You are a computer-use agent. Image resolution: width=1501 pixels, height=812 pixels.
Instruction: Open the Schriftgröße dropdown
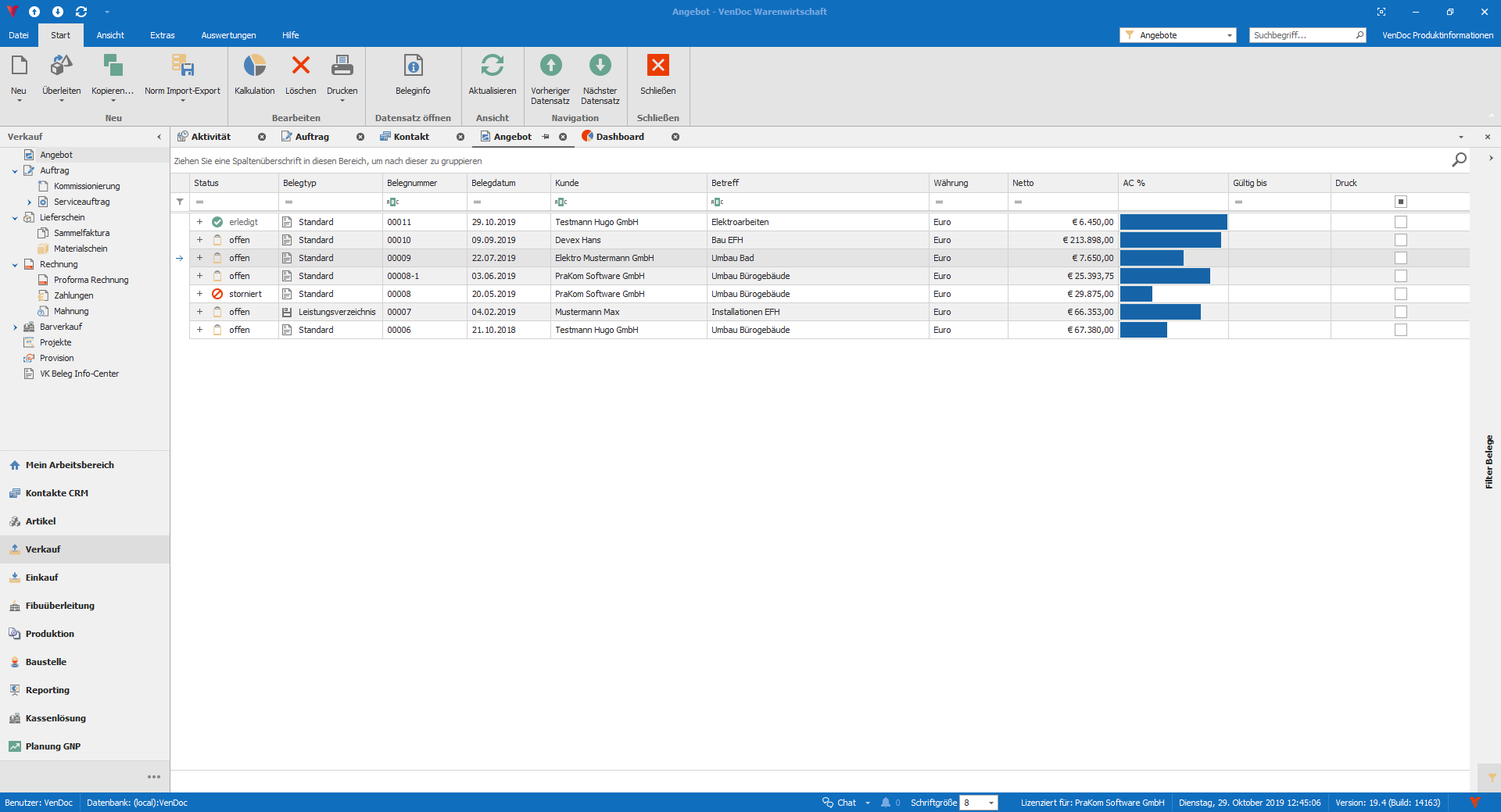(991, 803)
